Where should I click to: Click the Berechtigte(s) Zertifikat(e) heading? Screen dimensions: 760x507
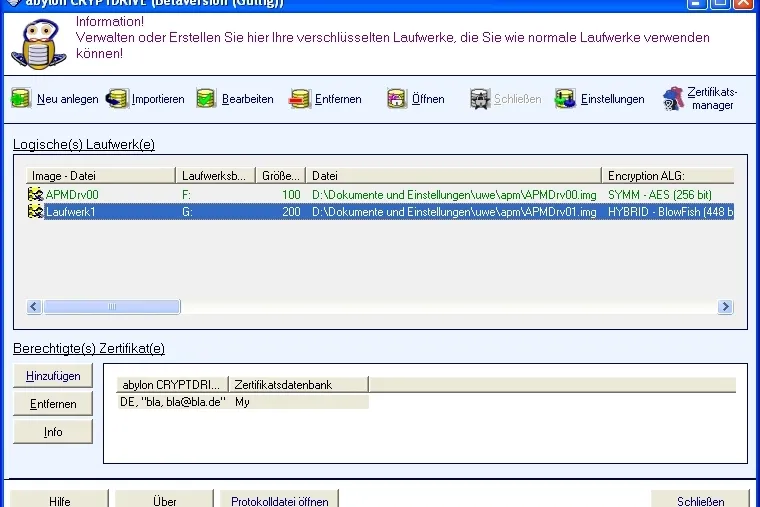pyautogui.click(x=89, y=349)
